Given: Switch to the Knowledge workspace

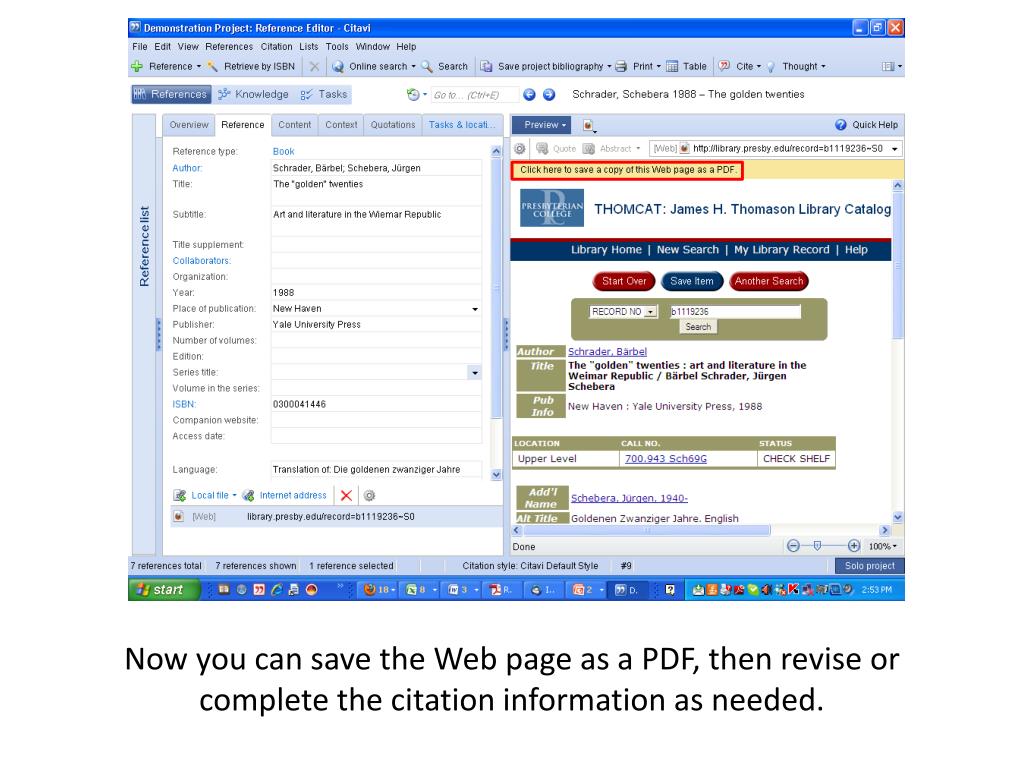Looking at the screenshot, I should 253,95.
